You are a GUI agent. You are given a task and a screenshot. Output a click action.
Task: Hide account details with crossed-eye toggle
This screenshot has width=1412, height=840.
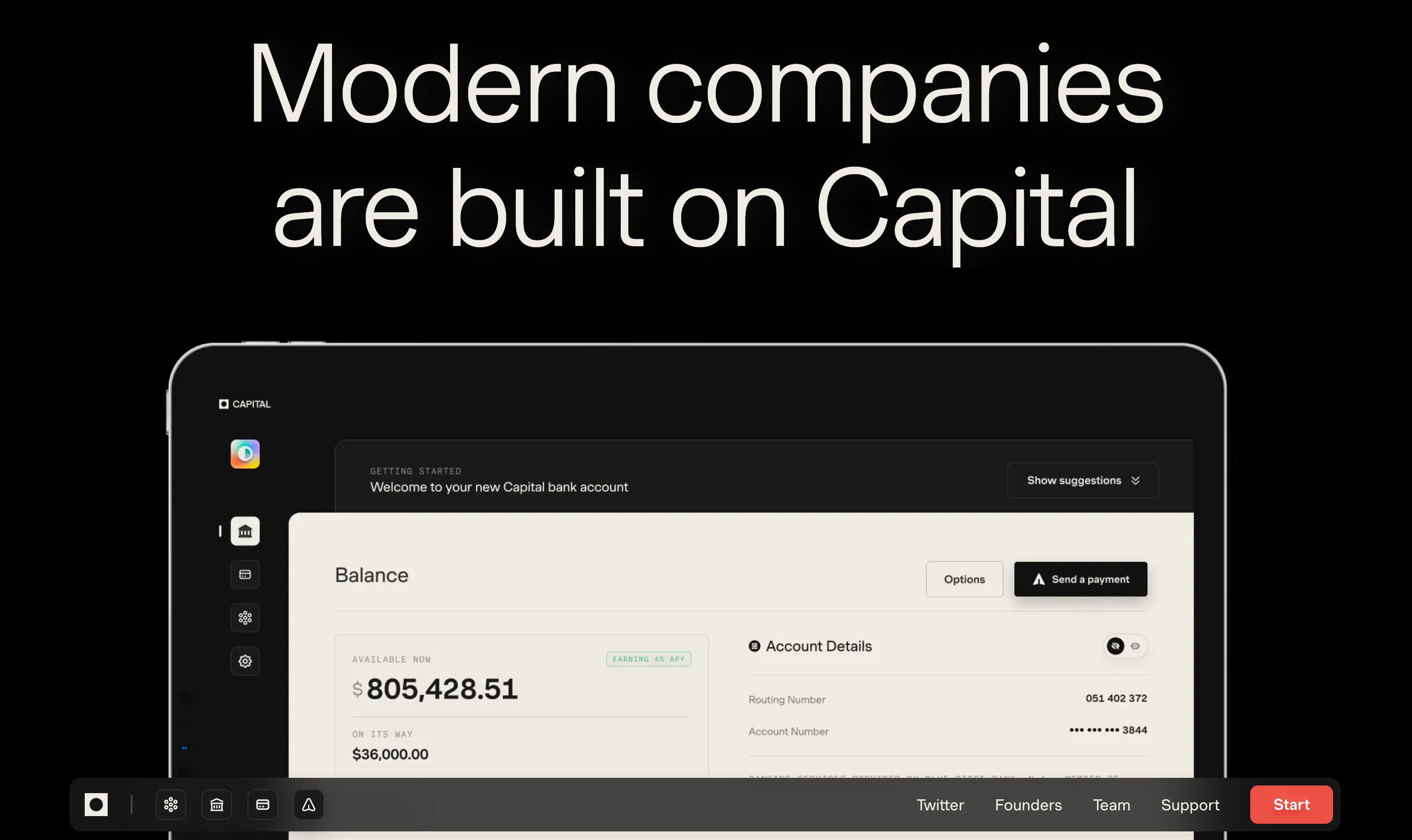1115,646
